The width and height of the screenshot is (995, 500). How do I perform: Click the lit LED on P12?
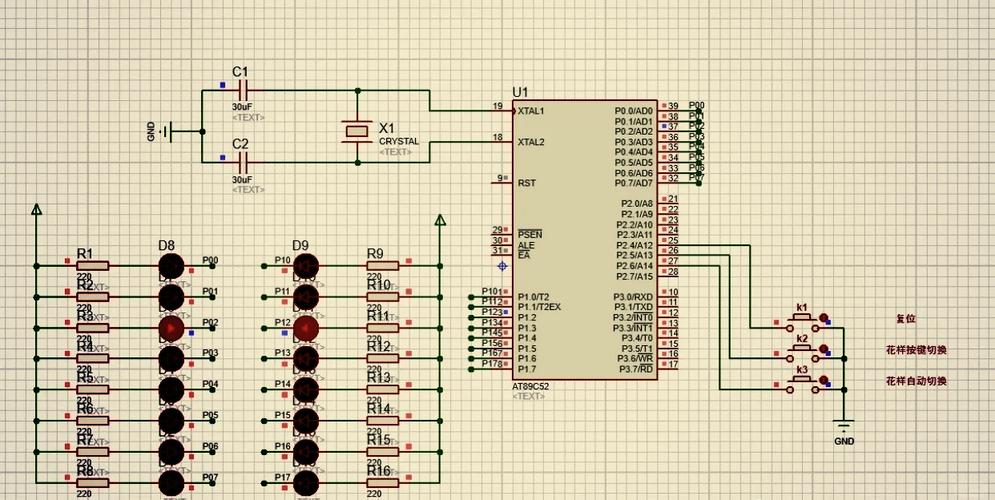pos(306,328)
